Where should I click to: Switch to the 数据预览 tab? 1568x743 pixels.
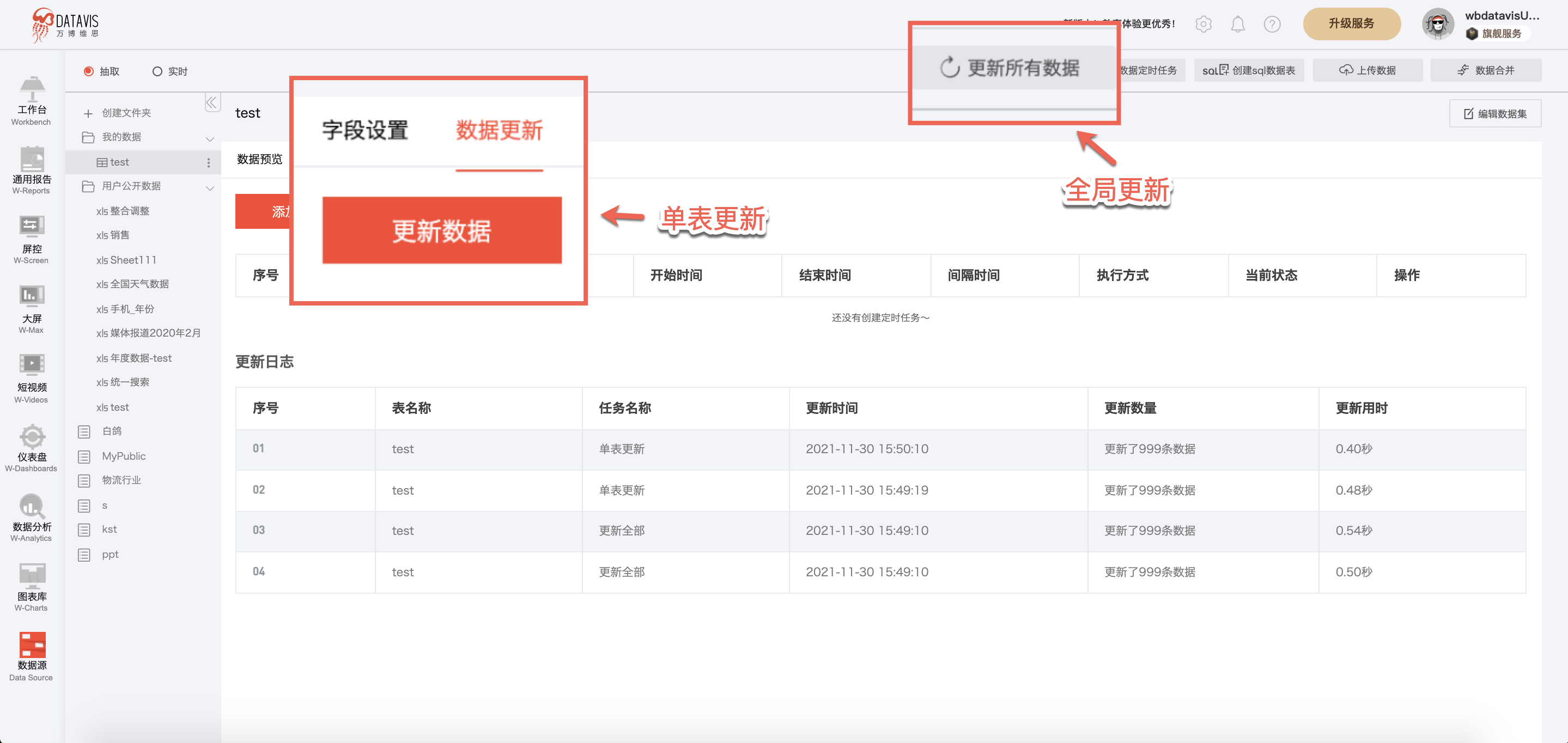[260, 160]
